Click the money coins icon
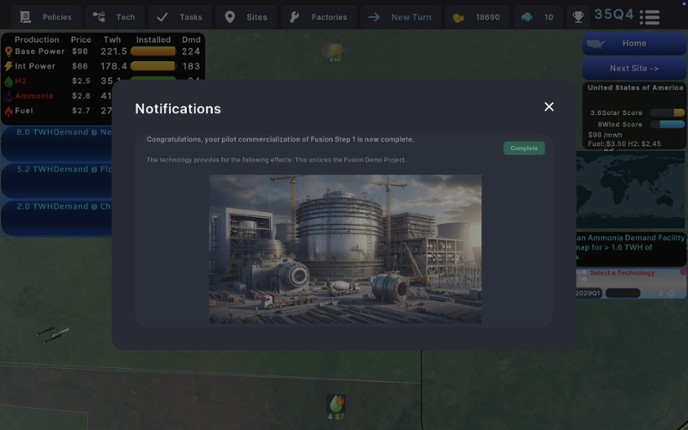The image size is (688, 430). pyautogui.click(x=458, y=18)
